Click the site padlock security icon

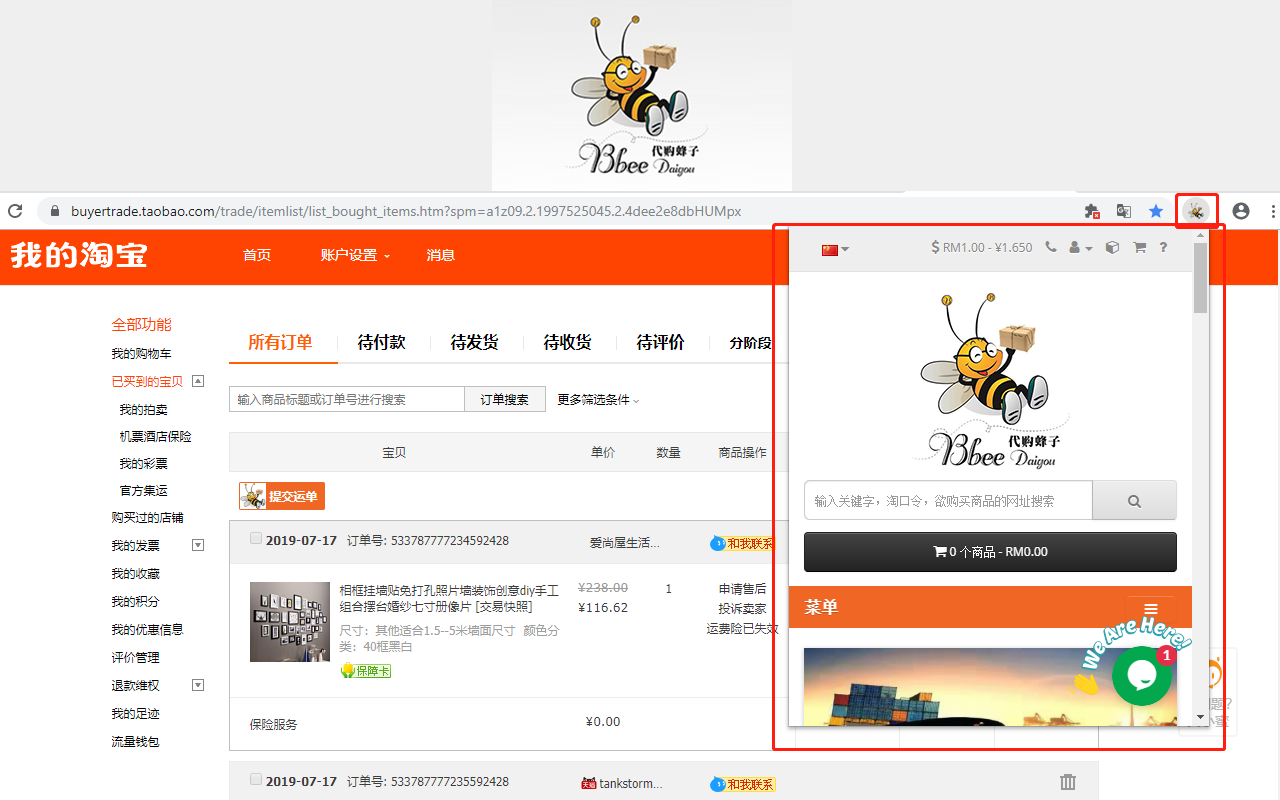(x=54, y=211)
